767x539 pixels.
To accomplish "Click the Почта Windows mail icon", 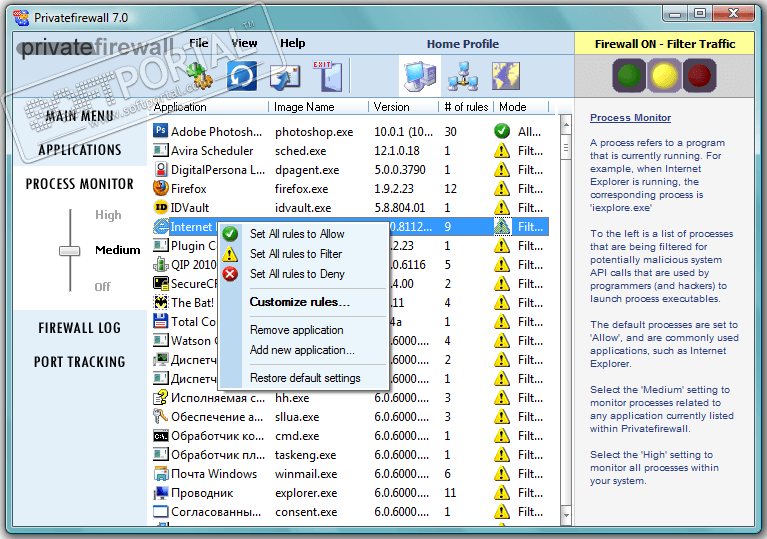I will (x=160, y=473).
